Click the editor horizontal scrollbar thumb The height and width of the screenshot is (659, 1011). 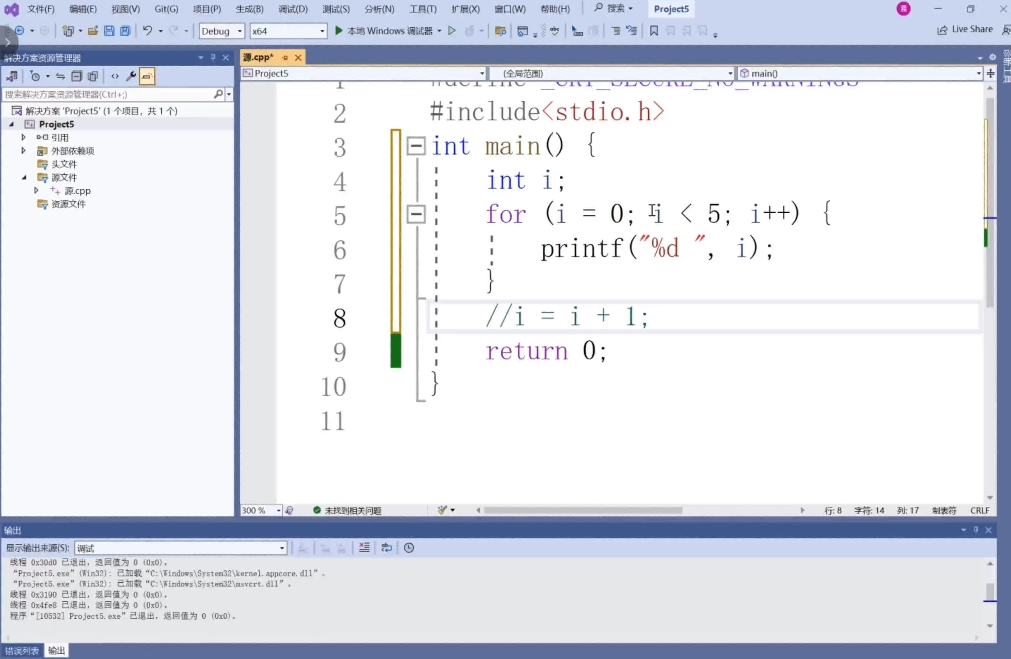(583, 510)
